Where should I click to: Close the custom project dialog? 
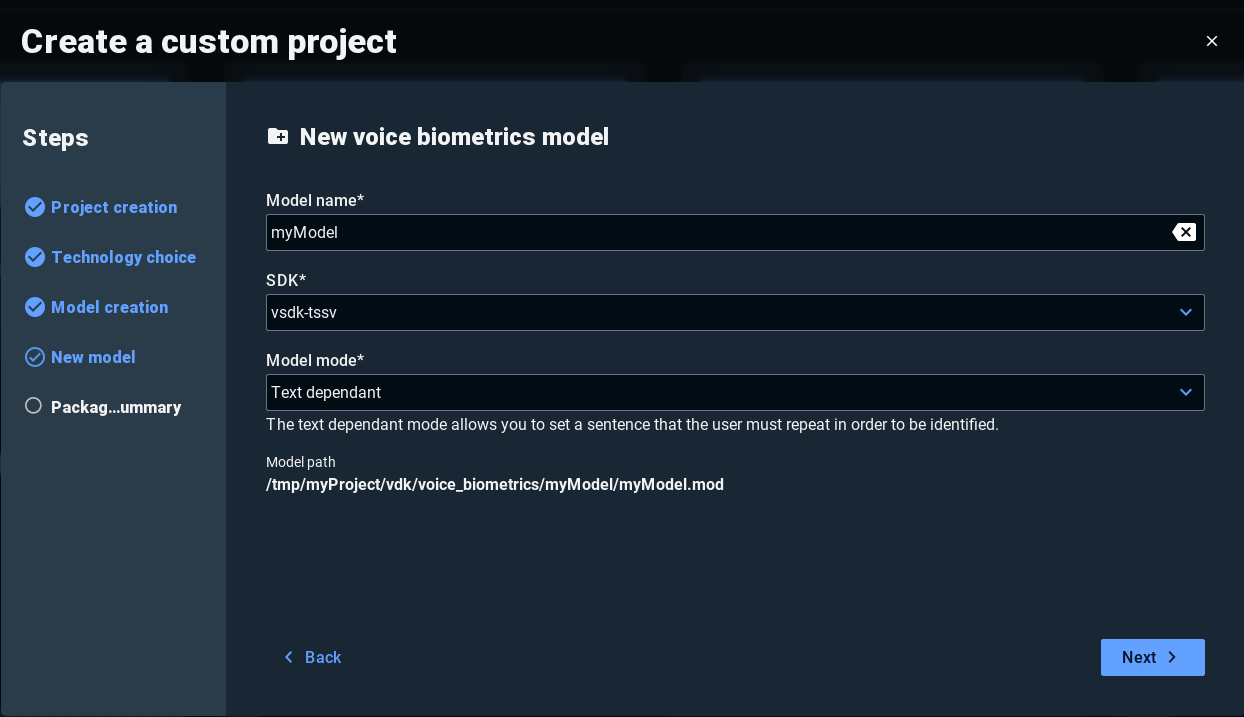coord(1212,41)
